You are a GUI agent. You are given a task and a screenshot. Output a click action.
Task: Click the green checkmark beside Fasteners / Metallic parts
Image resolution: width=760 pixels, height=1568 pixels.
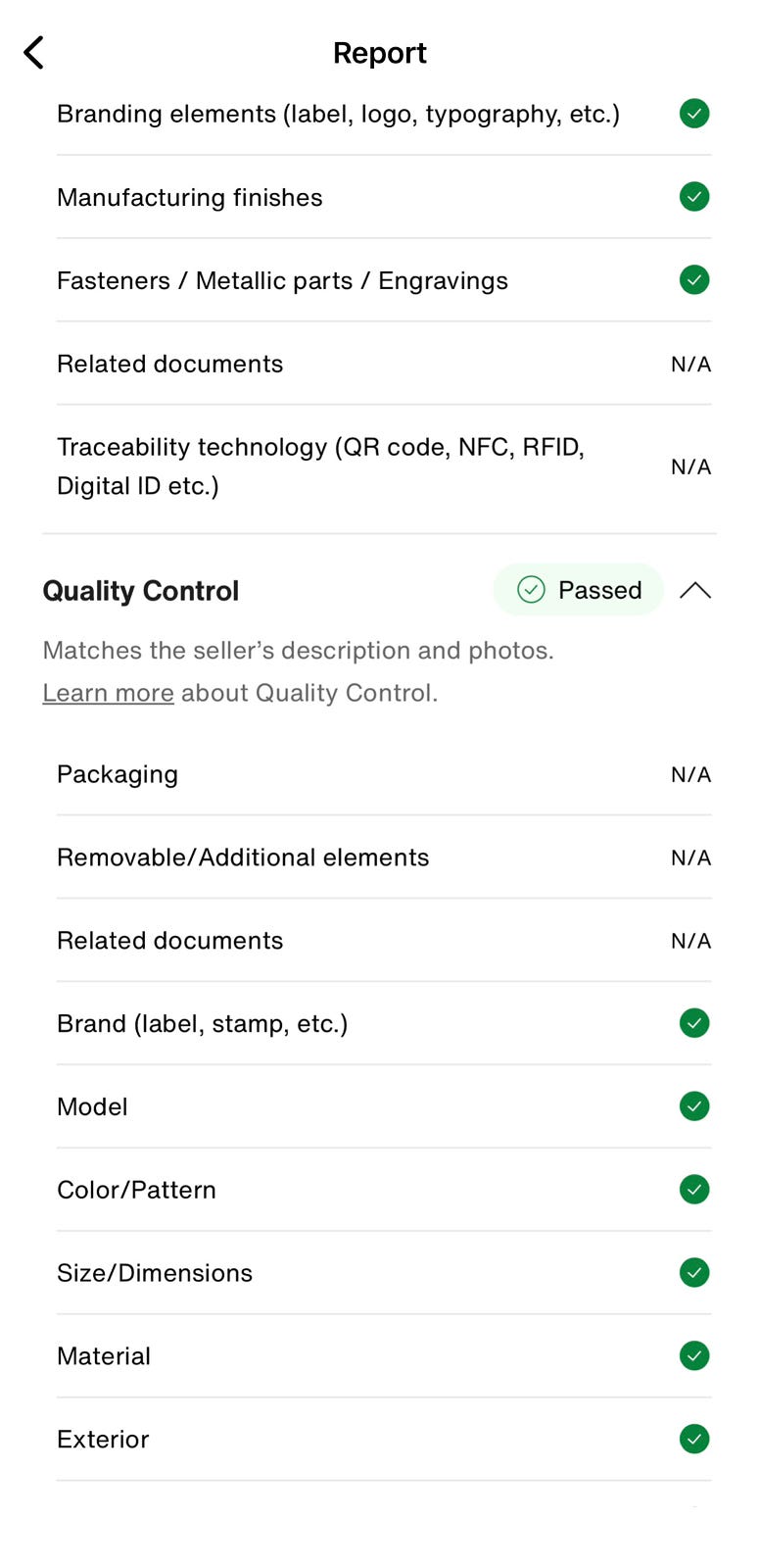click(x=694, y=280)
